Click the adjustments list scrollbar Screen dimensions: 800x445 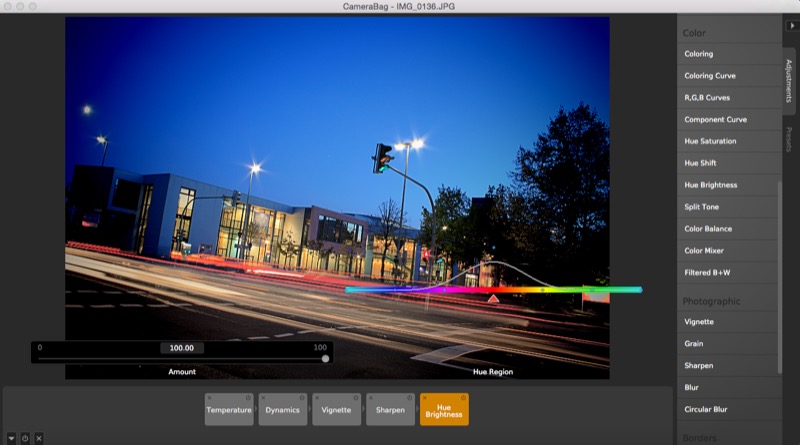pos(780,270)
